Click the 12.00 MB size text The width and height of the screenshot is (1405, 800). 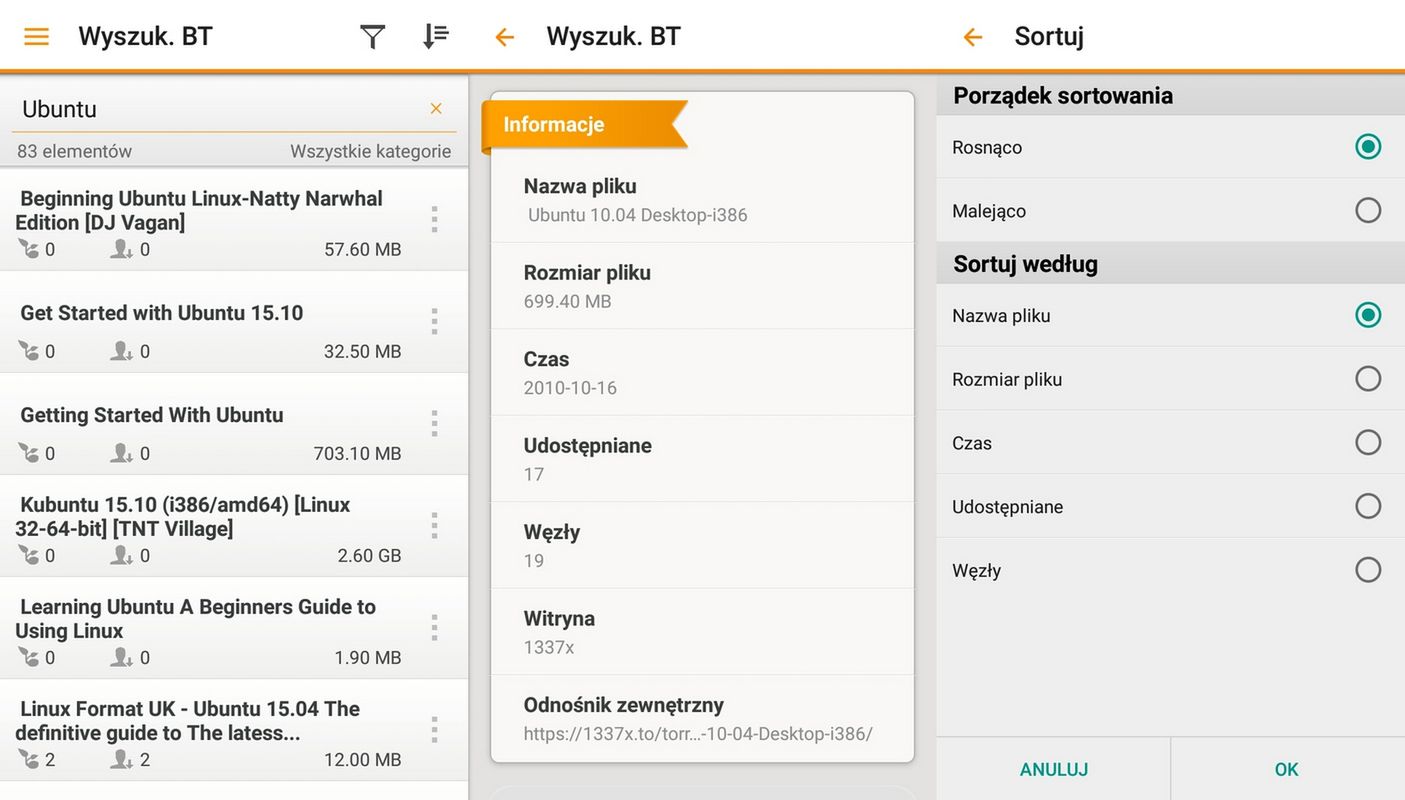362,759
